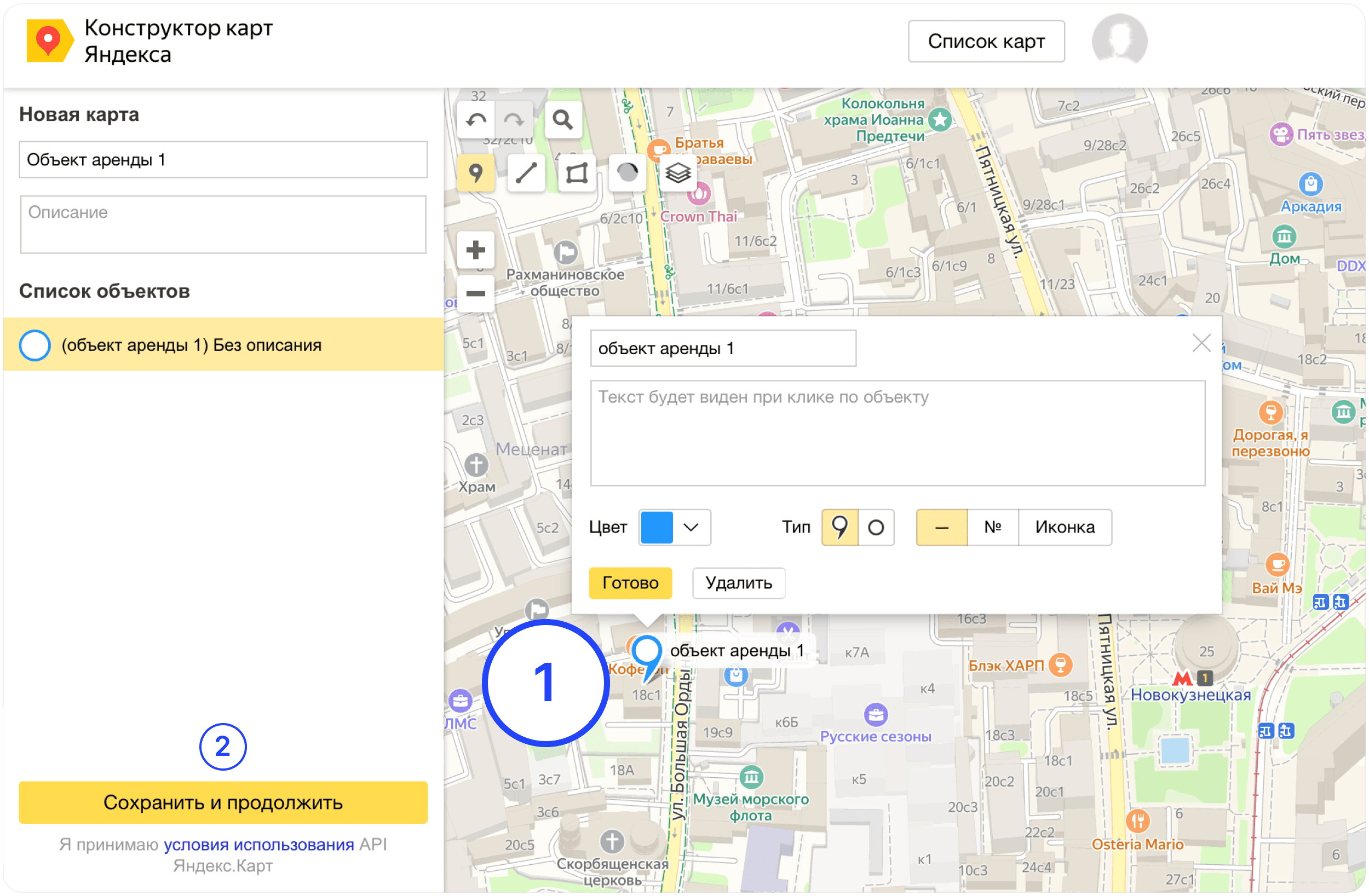Click the Новокузнецкая metro station icon
This screenshot has height=896, width=1369.
click(1182, 678)
